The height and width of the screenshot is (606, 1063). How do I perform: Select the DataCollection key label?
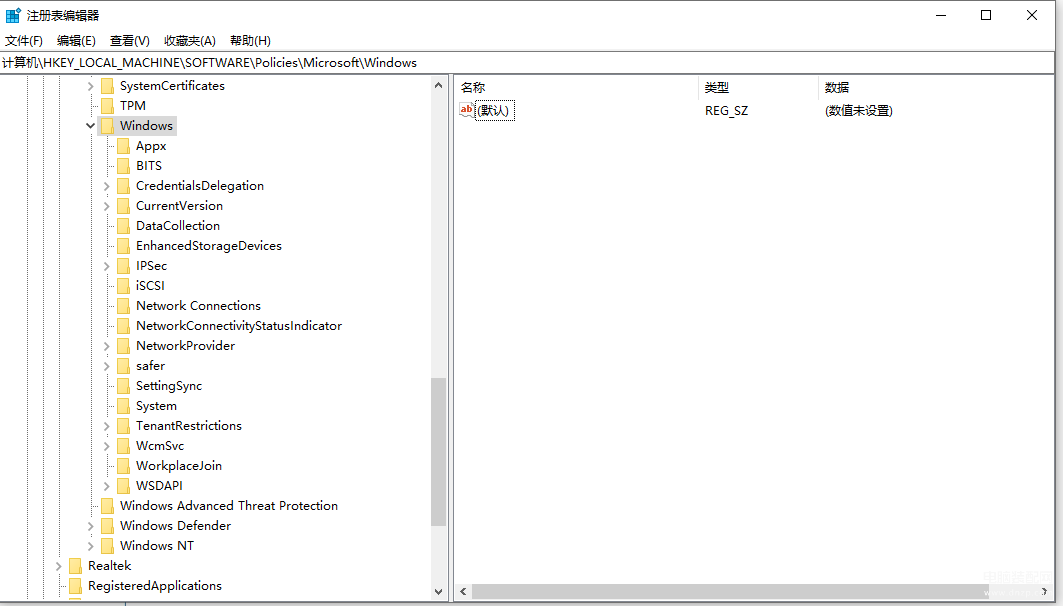coord(178,226)
